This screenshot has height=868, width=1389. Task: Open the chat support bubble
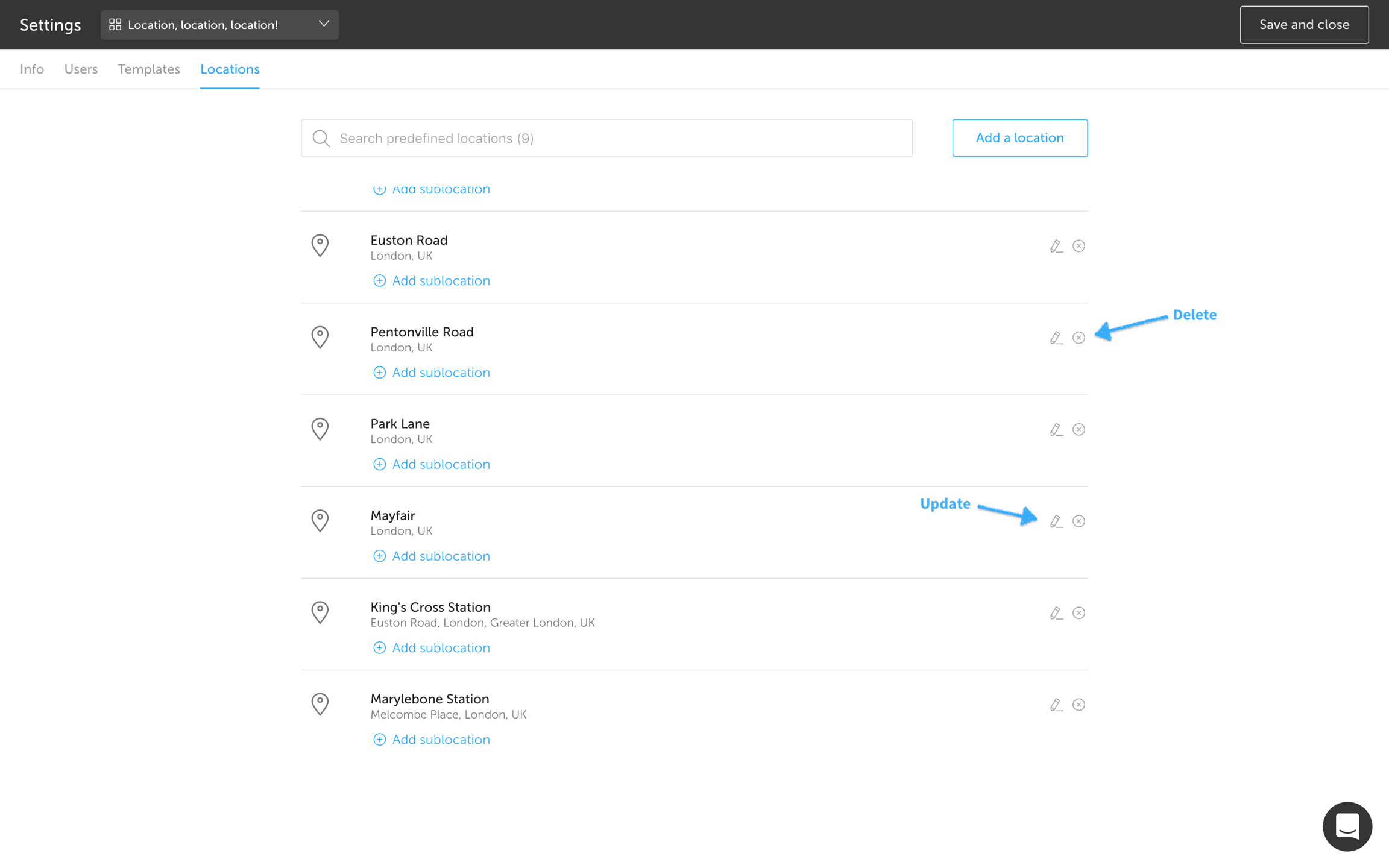[1347, 826]
